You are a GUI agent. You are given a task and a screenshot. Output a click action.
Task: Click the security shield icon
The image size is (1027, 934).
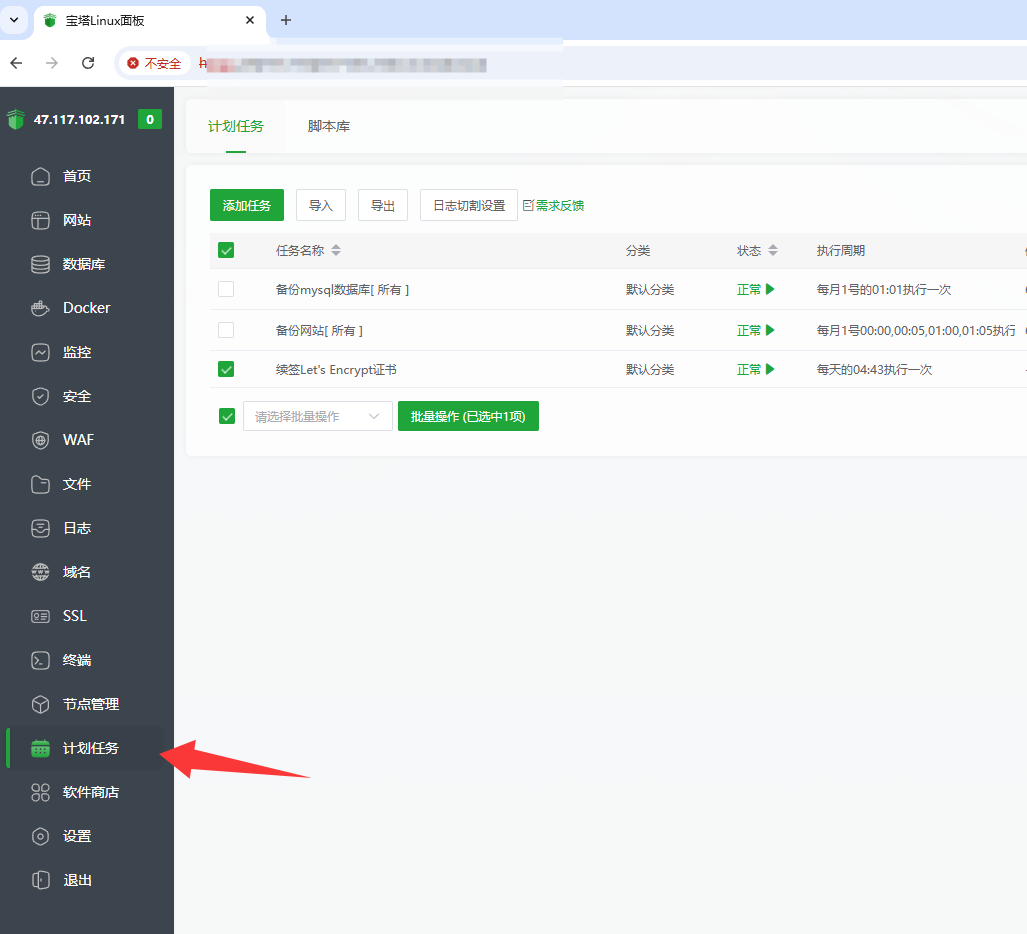(x=40, y=396)
